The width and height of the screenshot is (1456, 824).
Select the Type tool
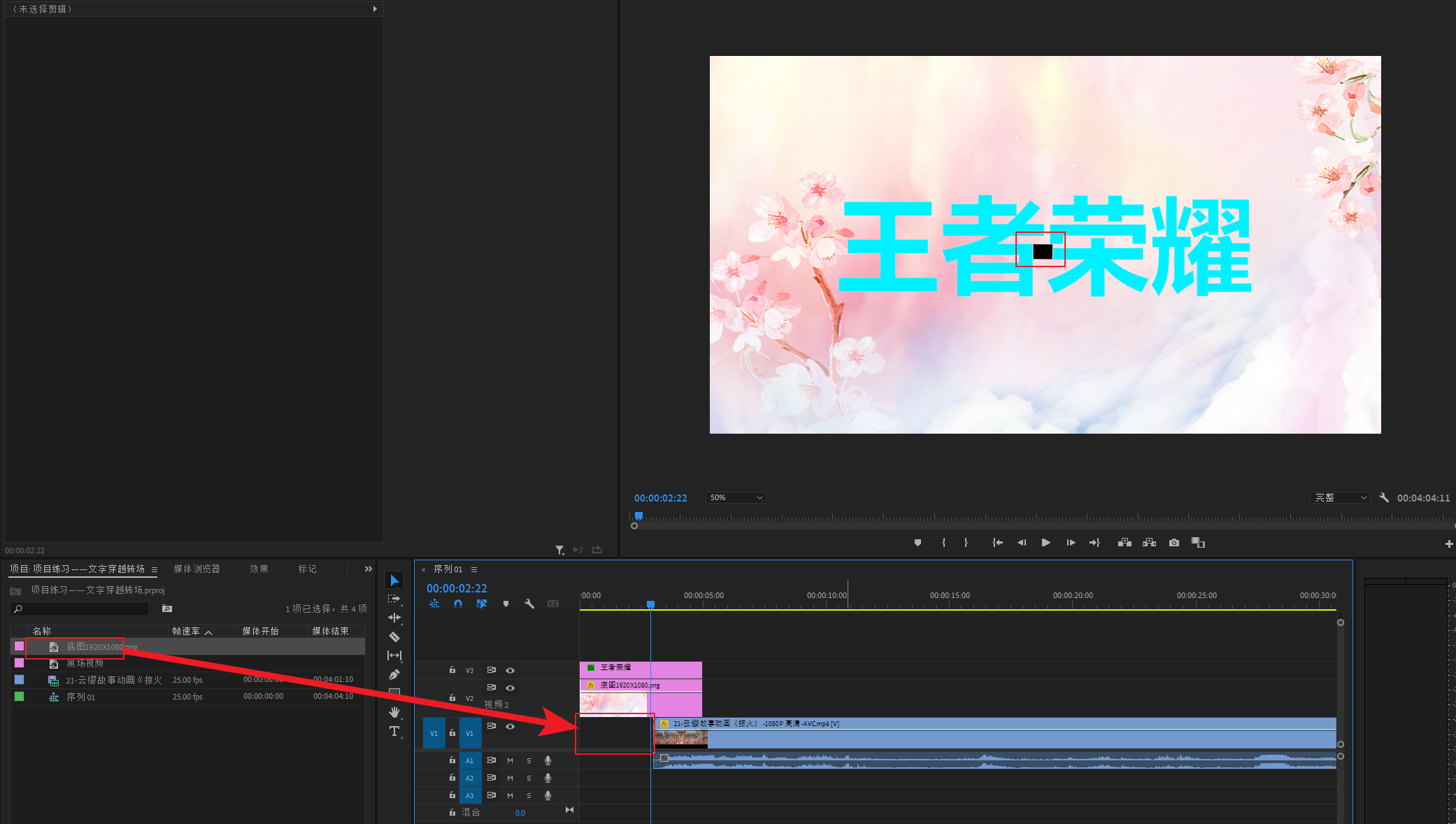(394, 731)
